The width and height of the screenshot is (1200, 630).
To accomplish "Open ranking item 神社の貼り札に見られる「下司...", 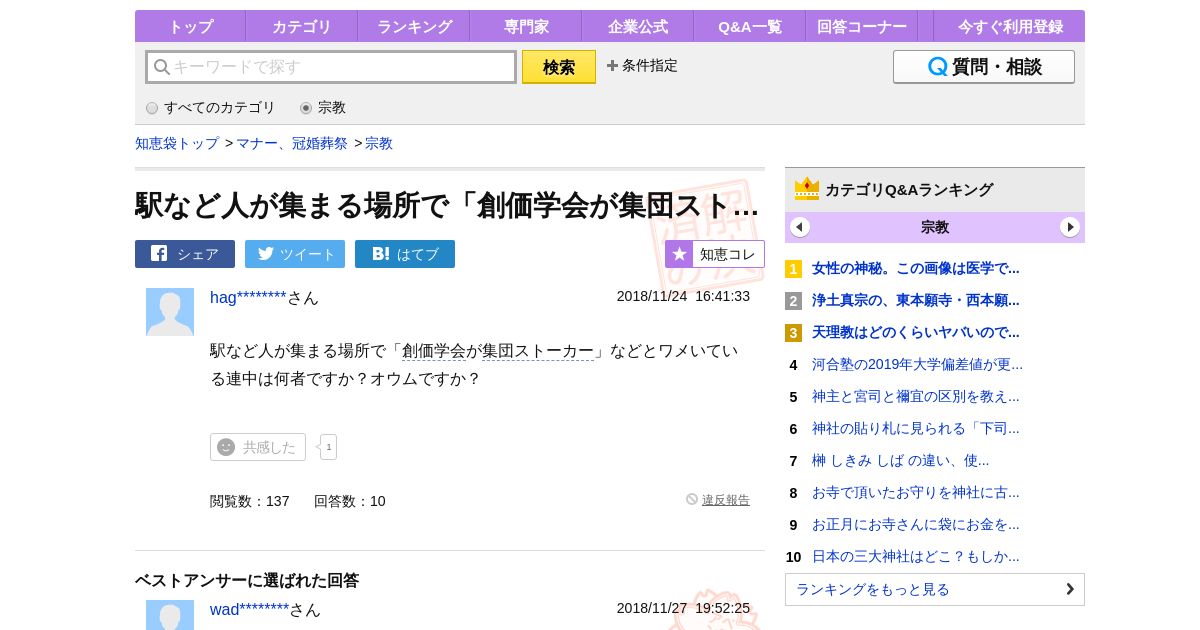I will (916, 428).
